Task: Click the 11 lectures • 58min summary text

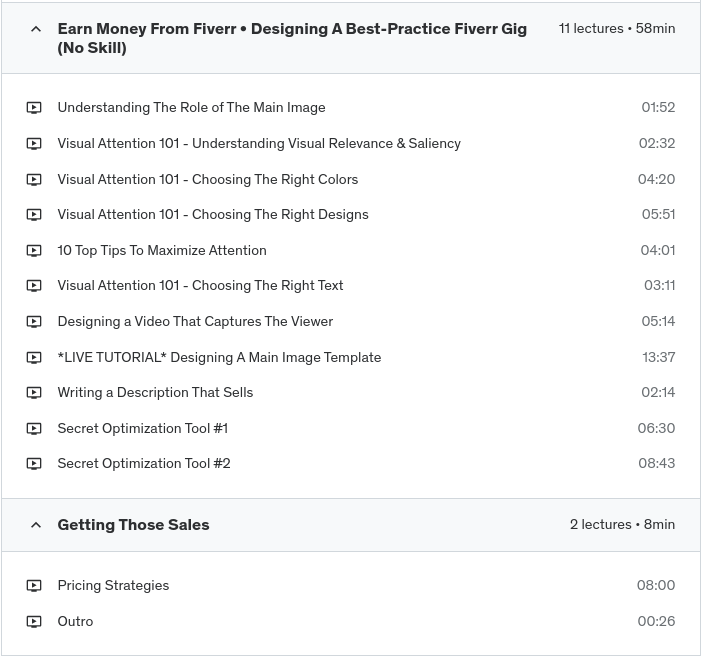Action: pyautogui.click(x=616, y=29)
